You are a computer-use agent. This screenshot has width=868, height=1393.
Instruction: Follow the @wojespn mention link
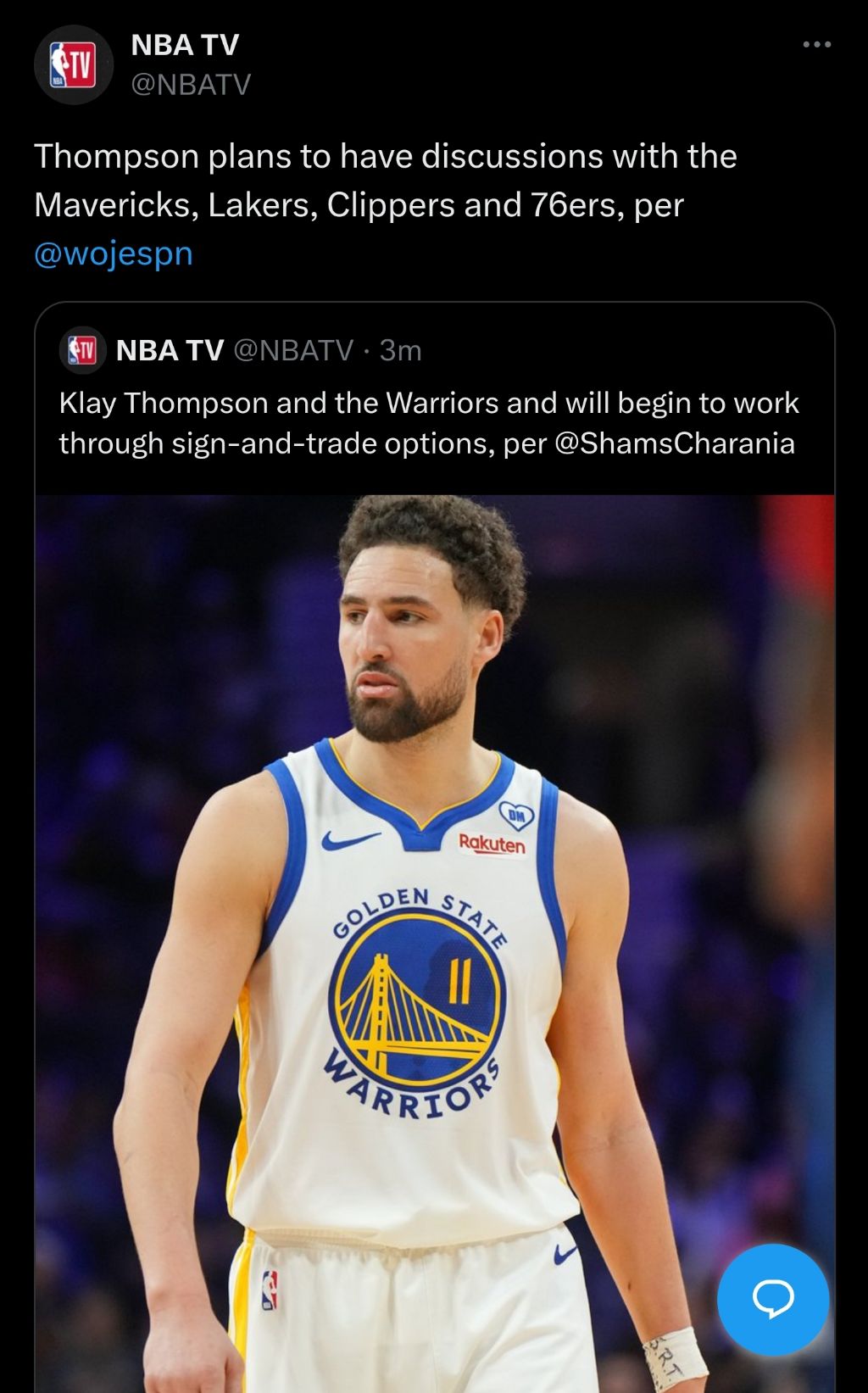pos(114,254)
